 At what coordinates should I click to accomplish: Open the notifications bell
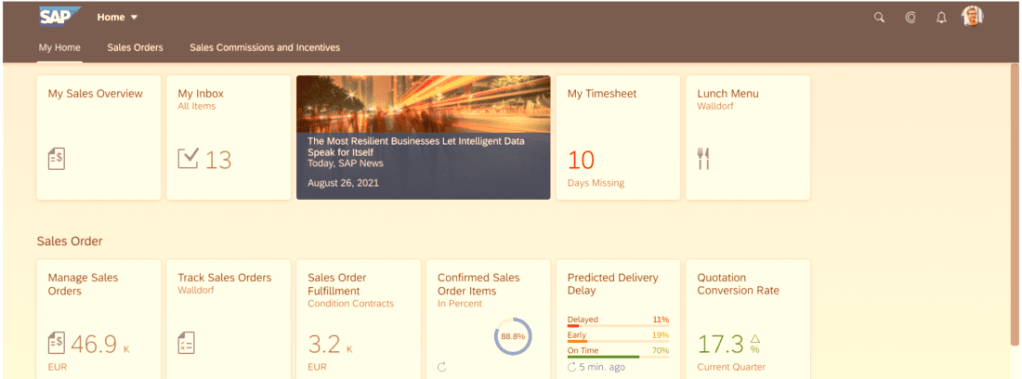click(941, 18)
